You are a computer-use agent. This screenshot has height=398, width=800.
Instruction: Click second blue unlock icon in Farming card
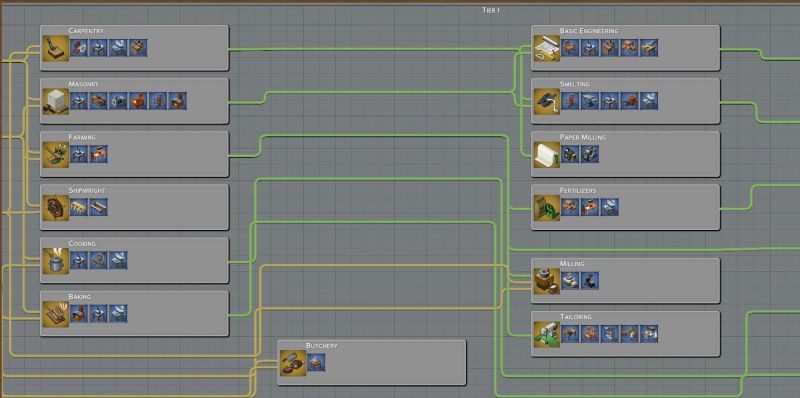tap(98, 154)
